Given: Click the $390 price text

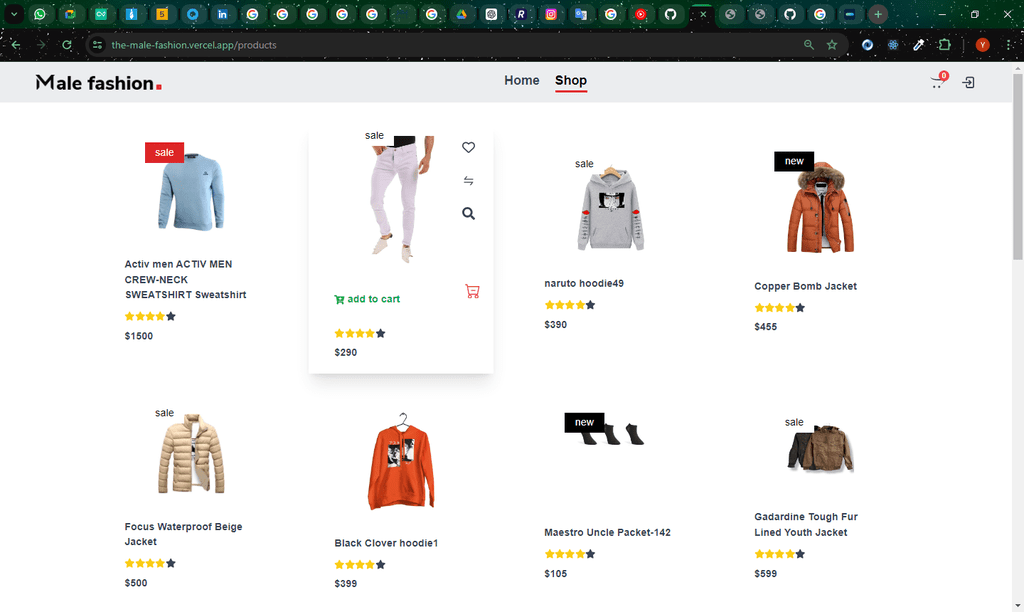Looking at the screenshot, I should pos(556,325).
